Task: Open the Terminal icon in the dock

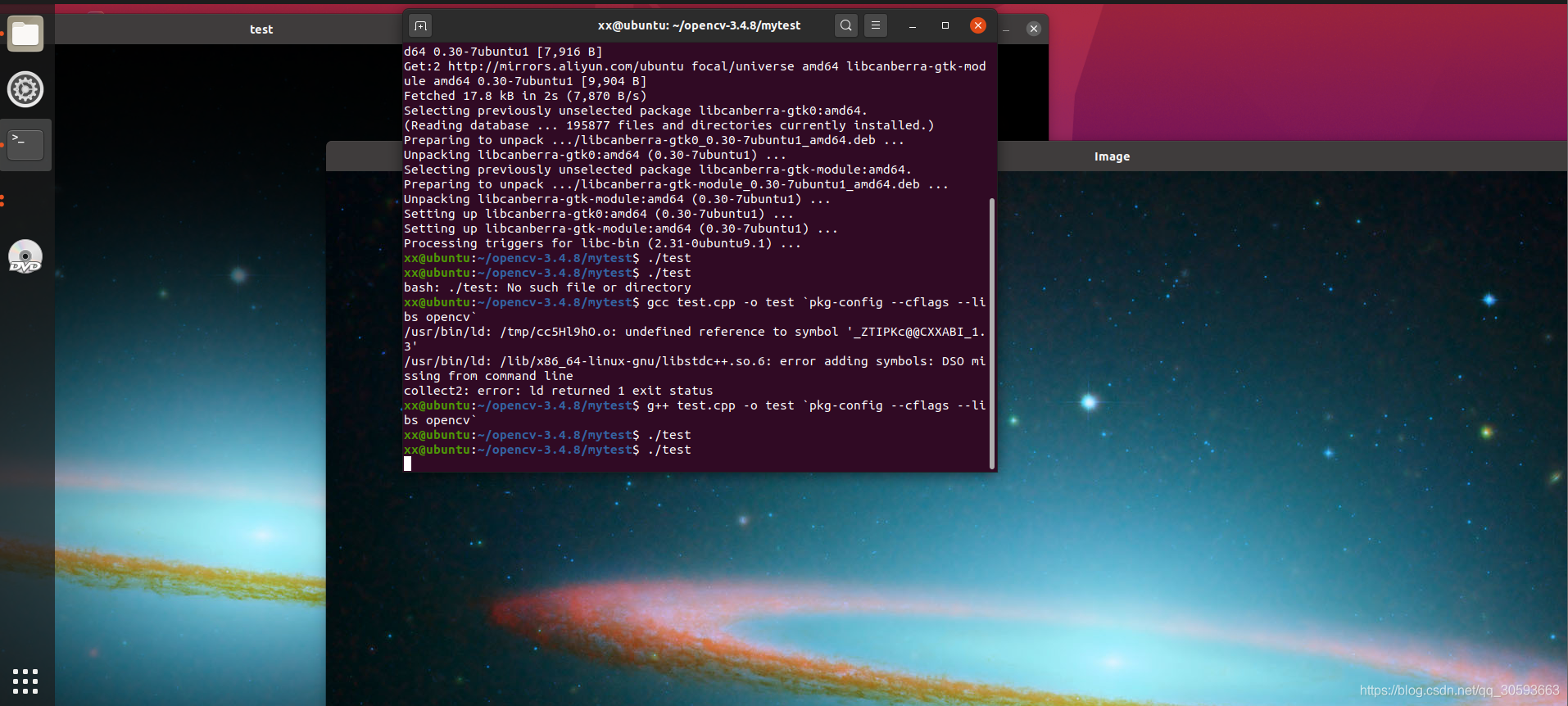Action: (25, 145)
